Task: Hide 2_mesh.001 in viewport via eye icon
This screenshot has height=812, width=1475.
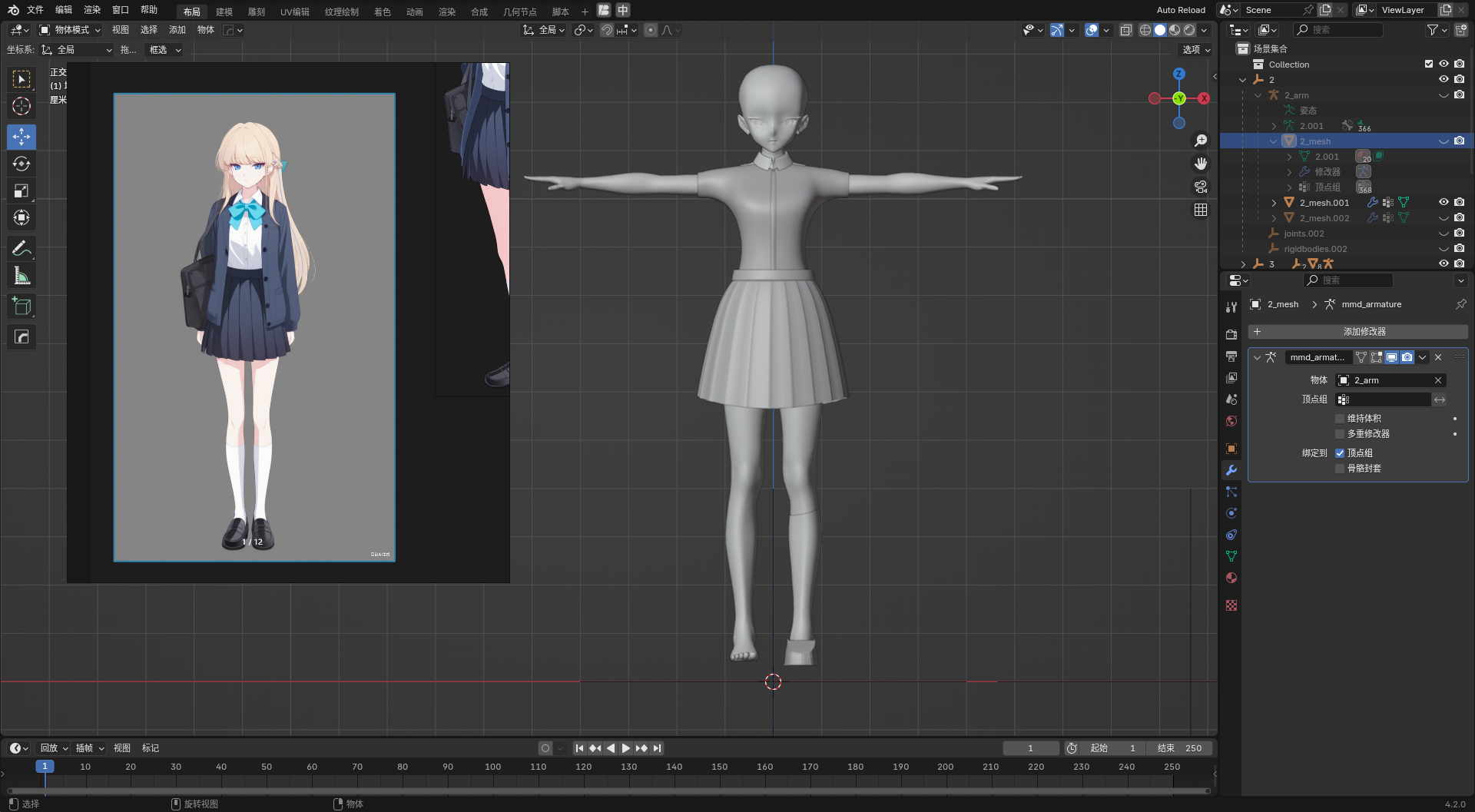Action: pos(1444,202)
